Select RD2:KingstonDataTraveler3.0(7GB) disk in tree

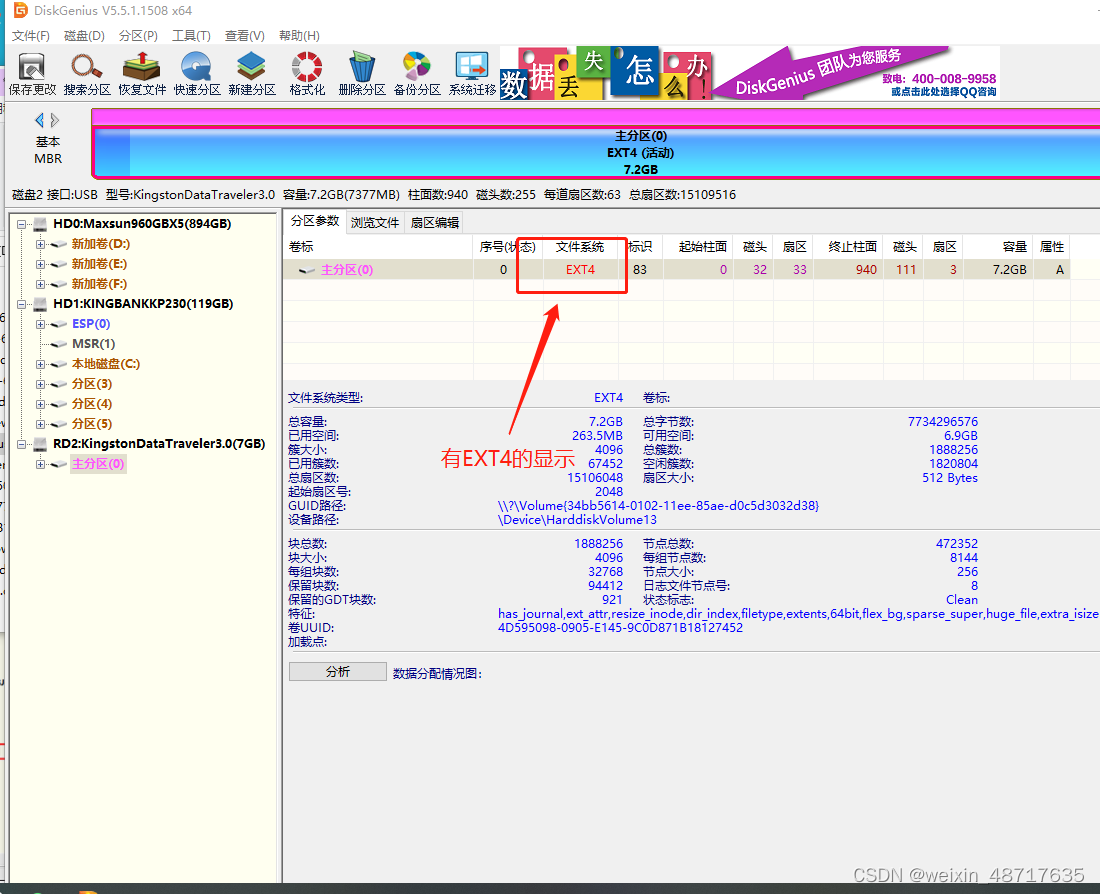159,443
